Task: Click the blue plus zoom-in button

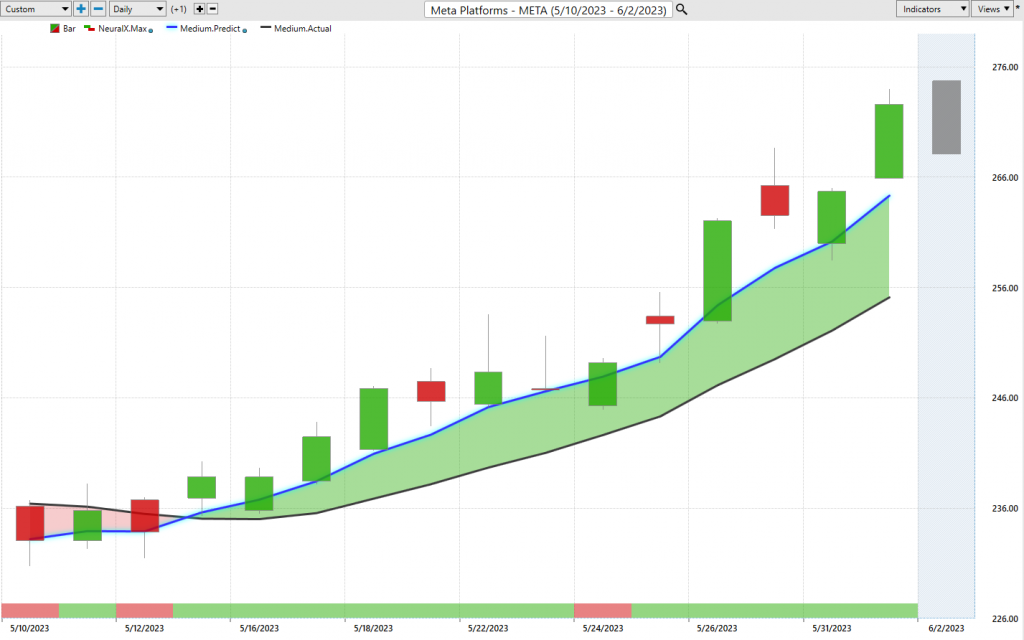Action: 80,9
